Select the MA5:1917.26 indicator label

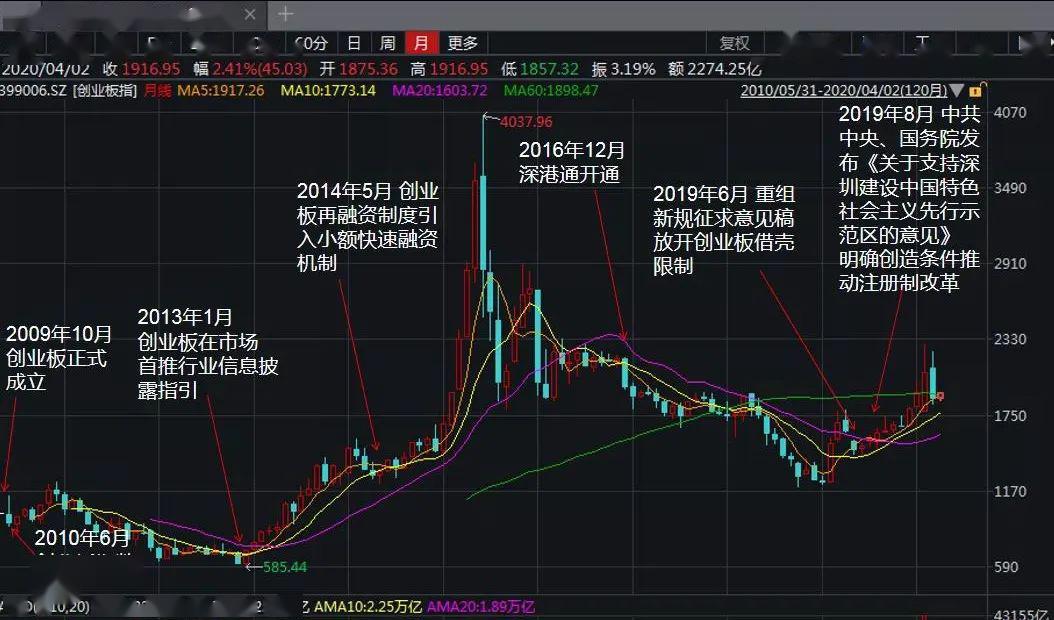(x=221, y=90)
